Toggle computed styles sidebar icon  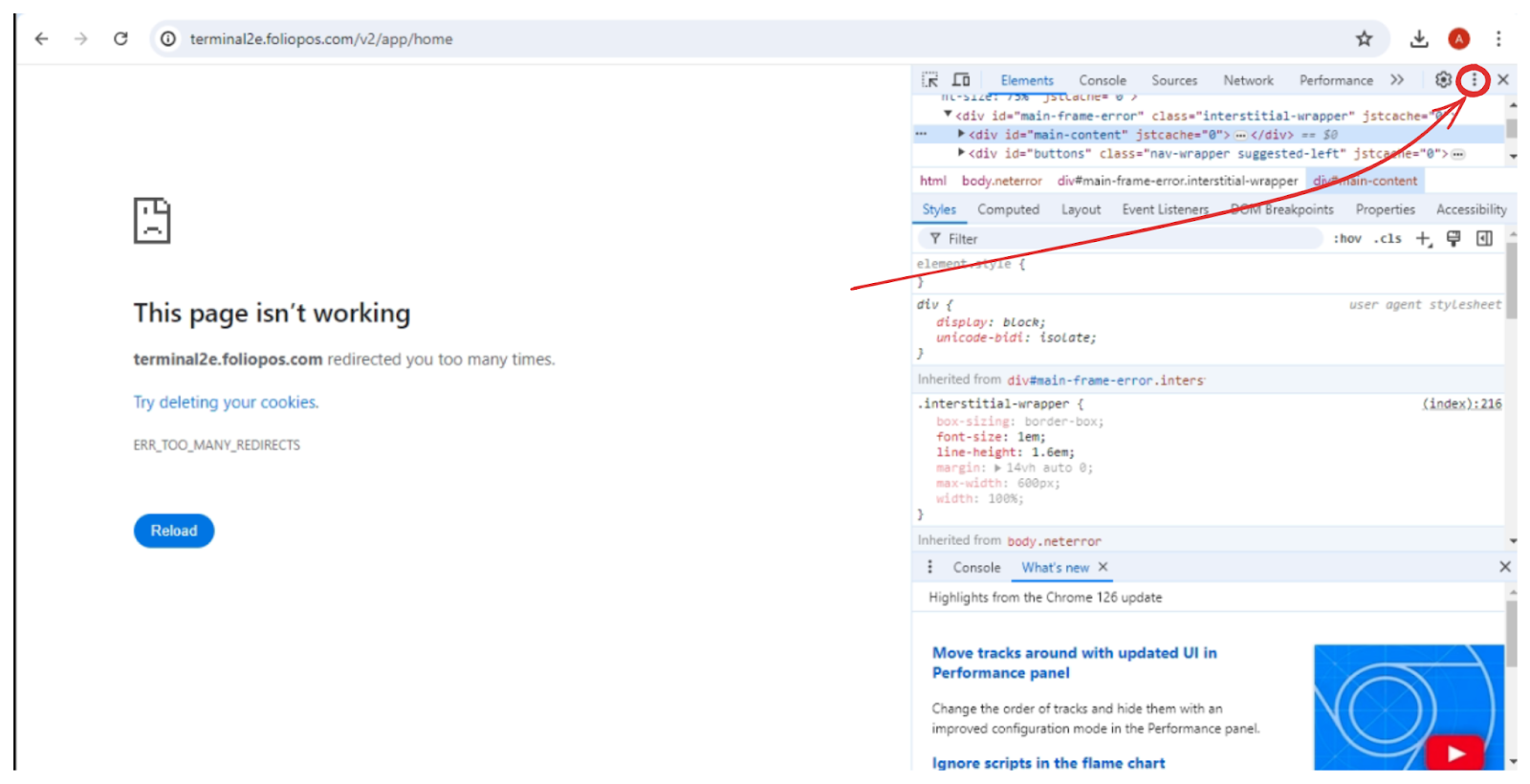coord(1484,239)
